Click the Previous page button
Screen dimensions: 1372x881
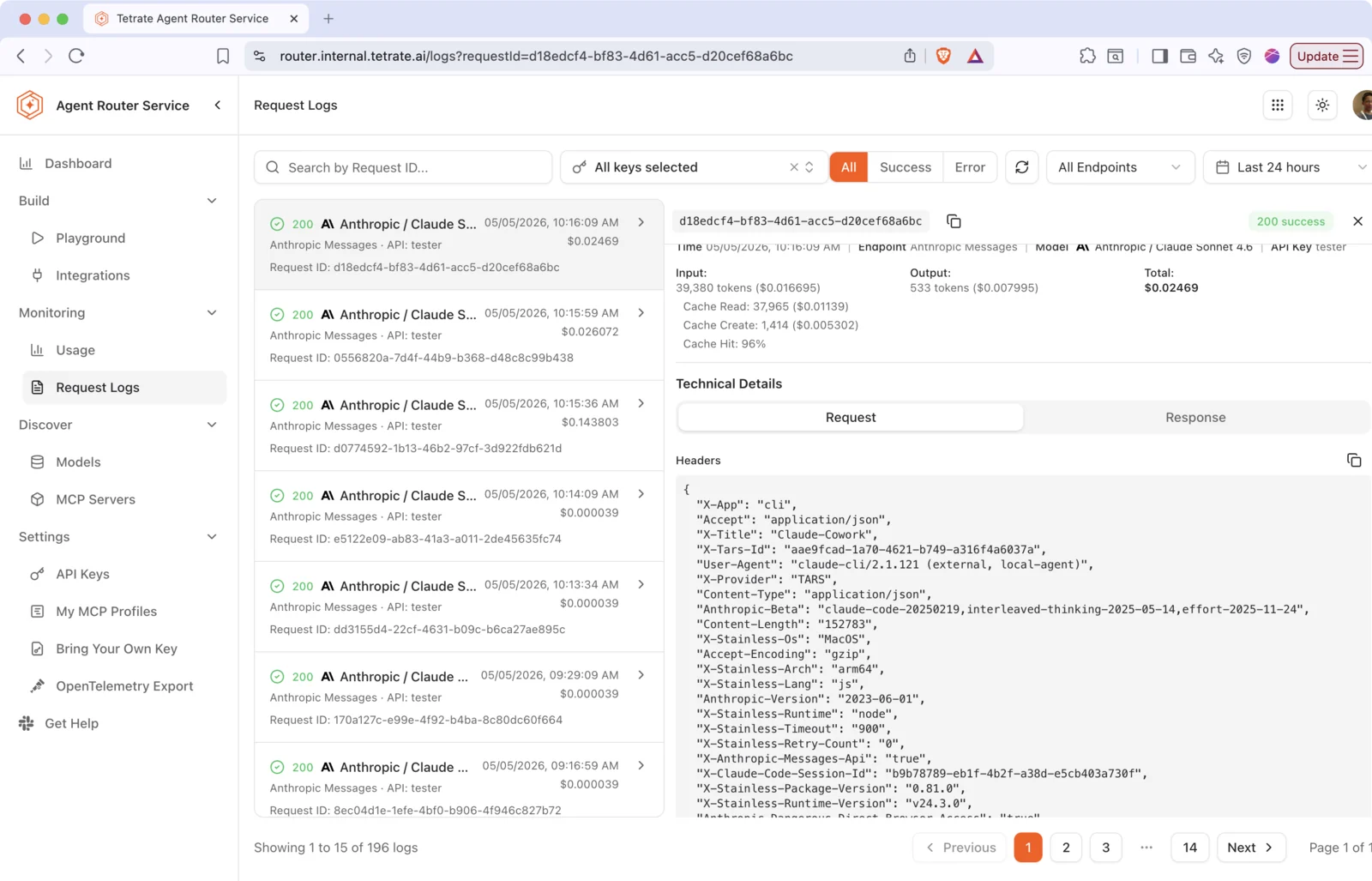coord(960,848)
